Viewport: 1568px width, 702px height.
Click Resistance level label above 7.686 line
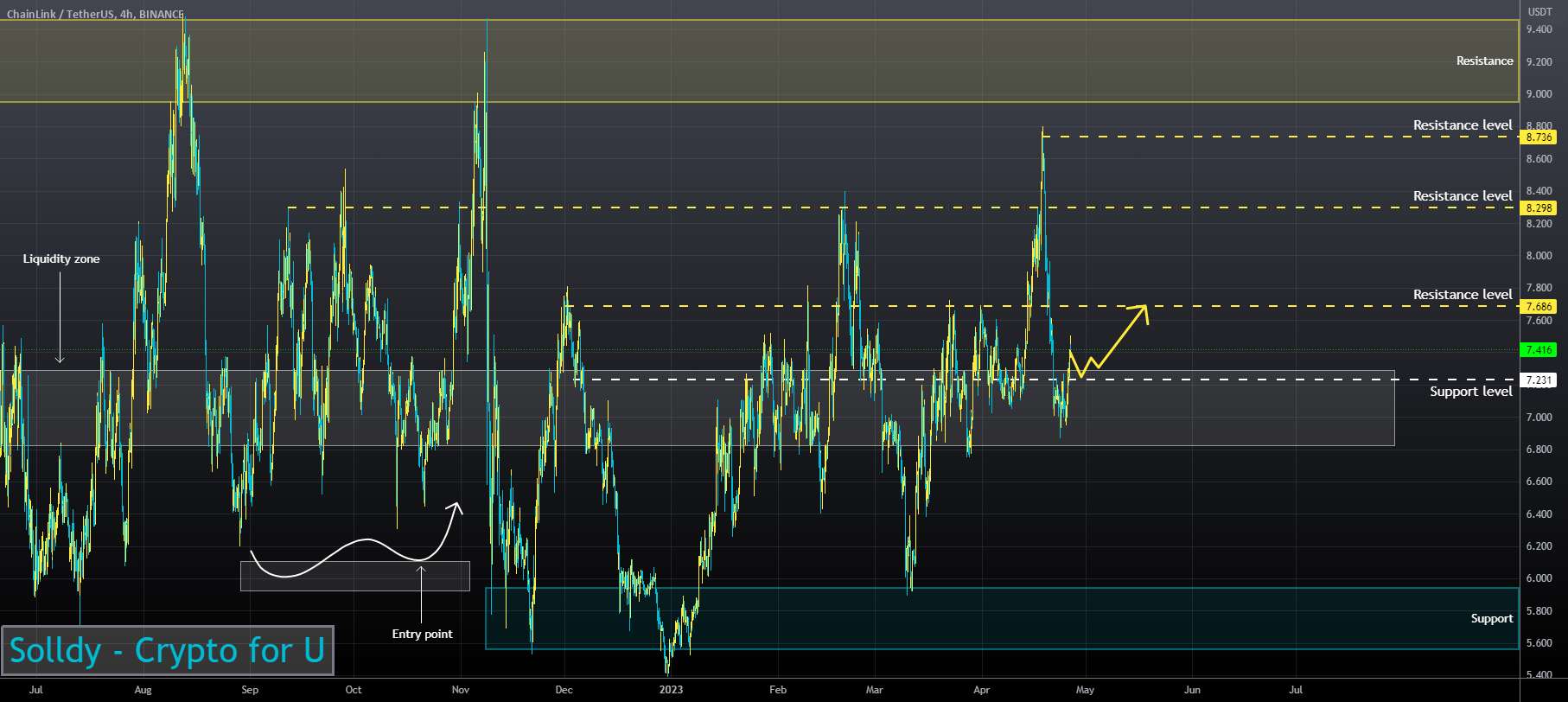click(1463, 295)
